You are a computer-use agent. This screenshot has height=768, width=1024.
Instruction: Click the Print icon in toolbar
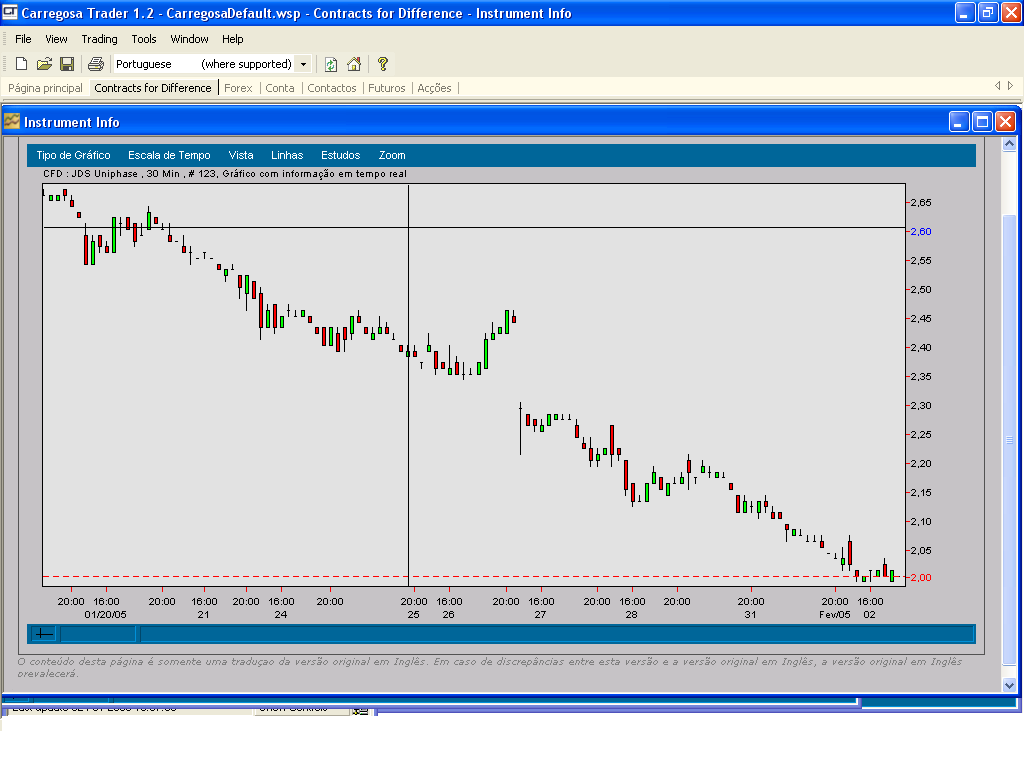click(96, 64)
